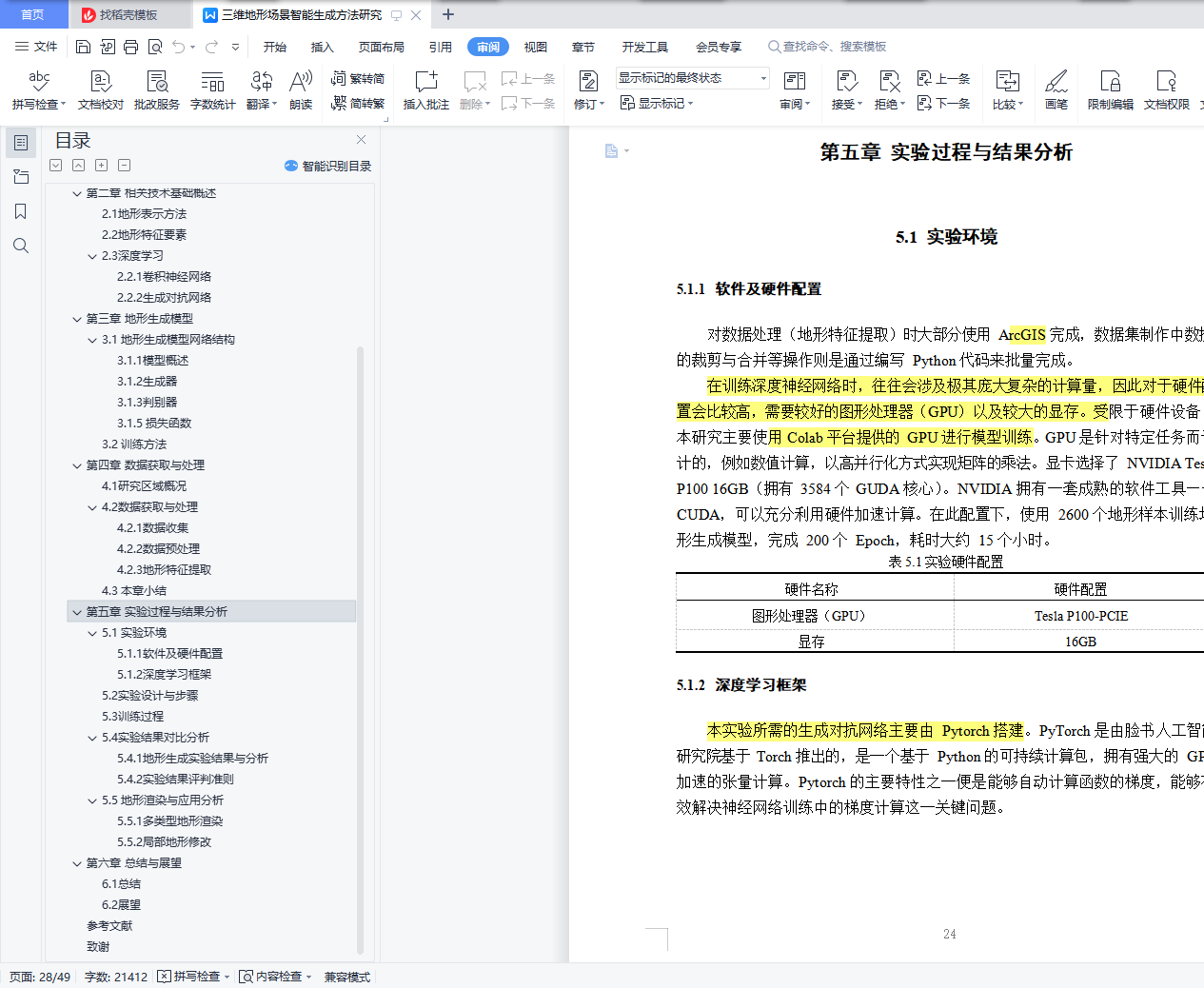Screen dimensions: 1204x988
Task: Collapse 4.2数据获取与处理 node
Action: [93, 507]
